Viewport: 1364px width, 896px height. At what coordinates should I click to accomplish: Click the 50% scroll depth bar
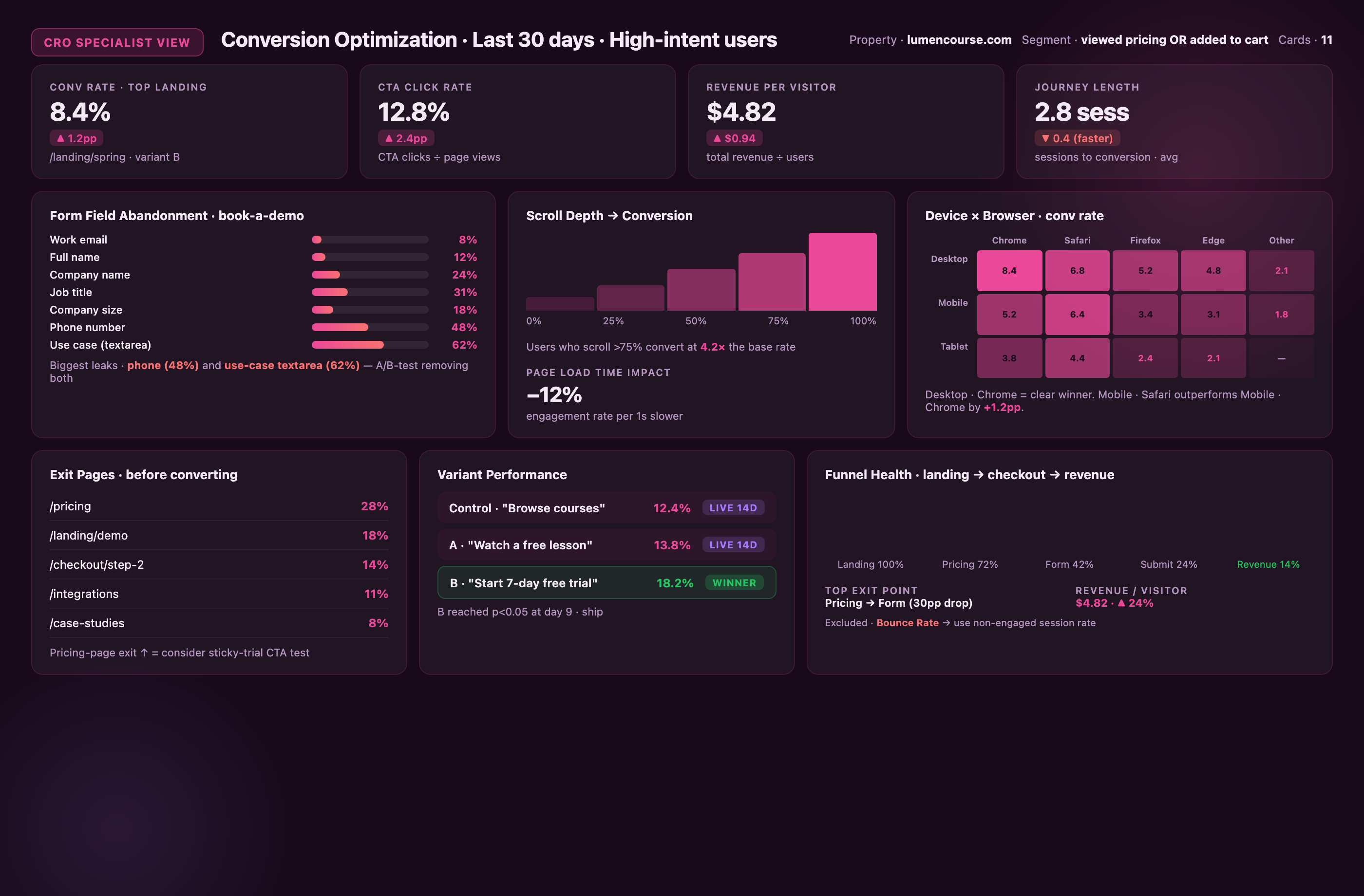[701, 290]
